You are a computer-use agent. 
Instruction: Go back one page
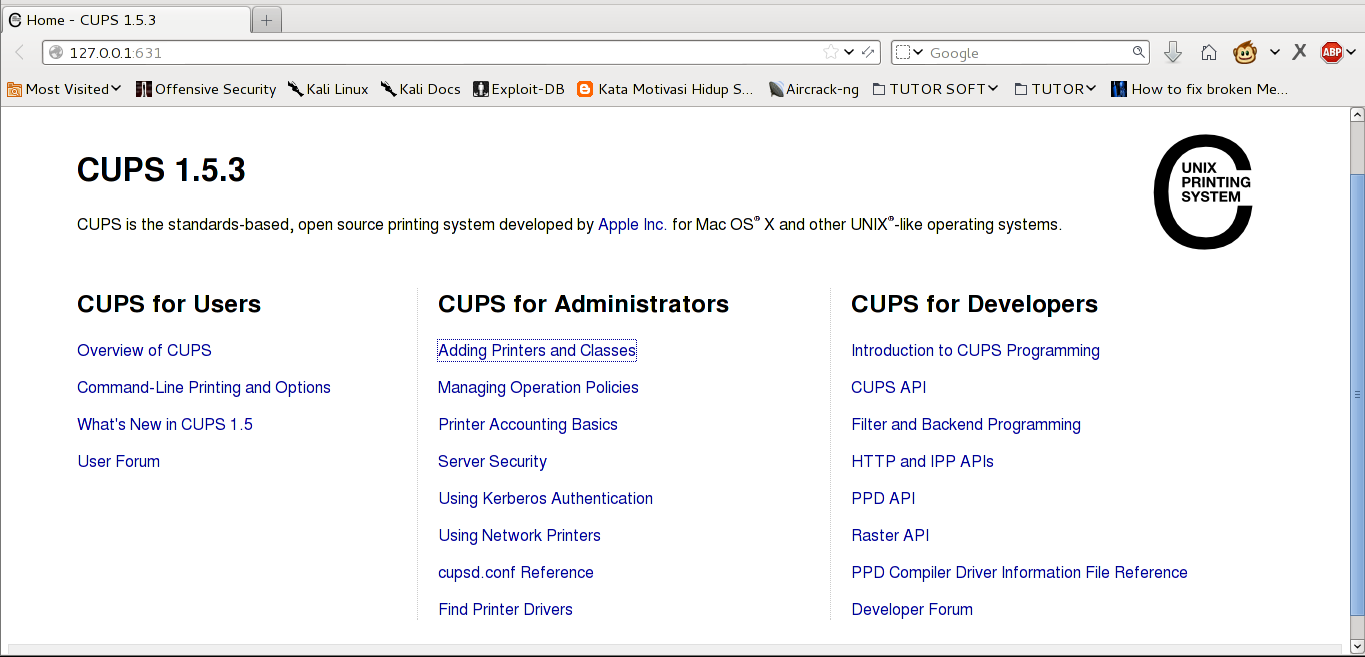click(19, 52)
